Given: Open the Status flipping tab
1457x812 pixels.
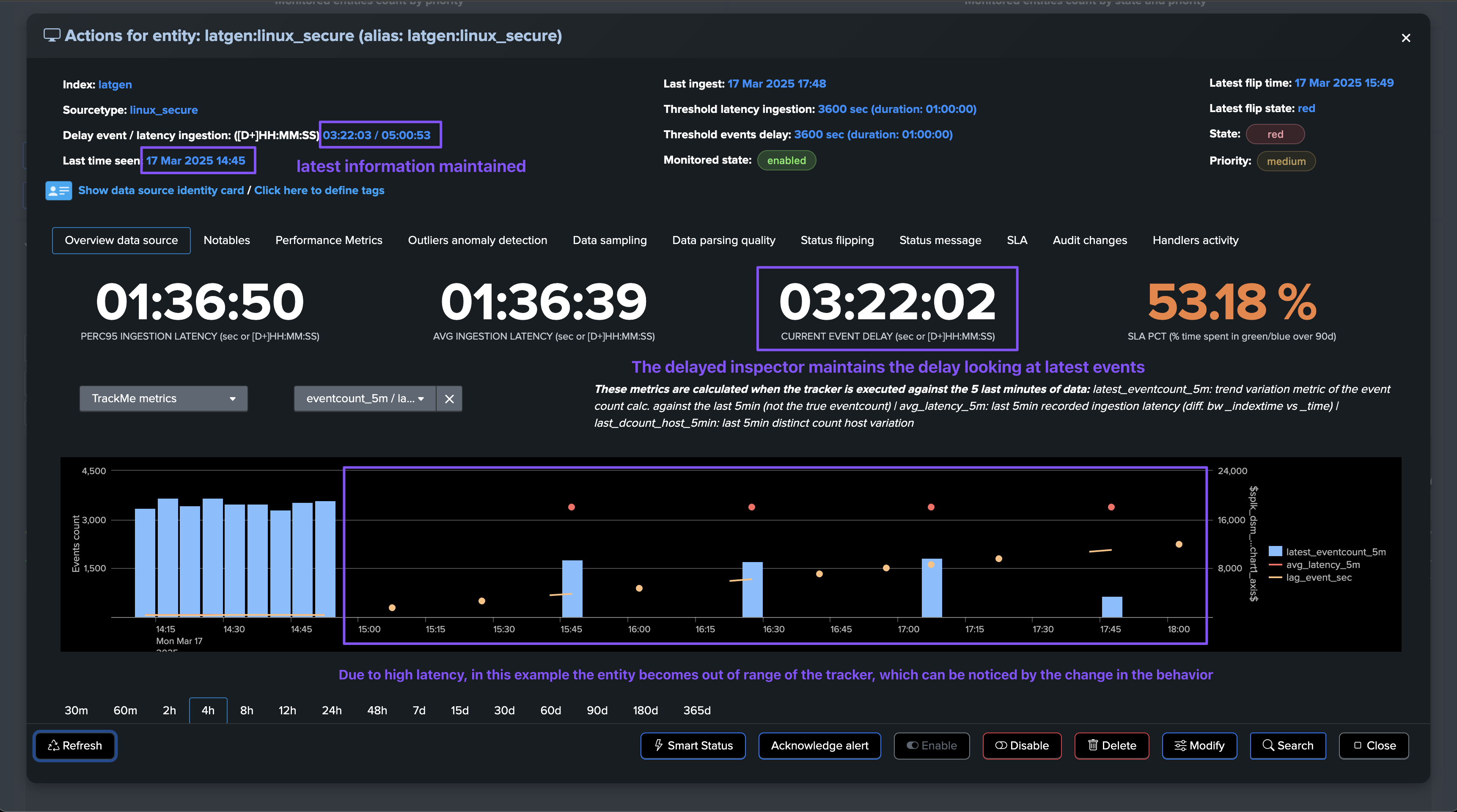Looking at the screenshot, I should point(836,240).
